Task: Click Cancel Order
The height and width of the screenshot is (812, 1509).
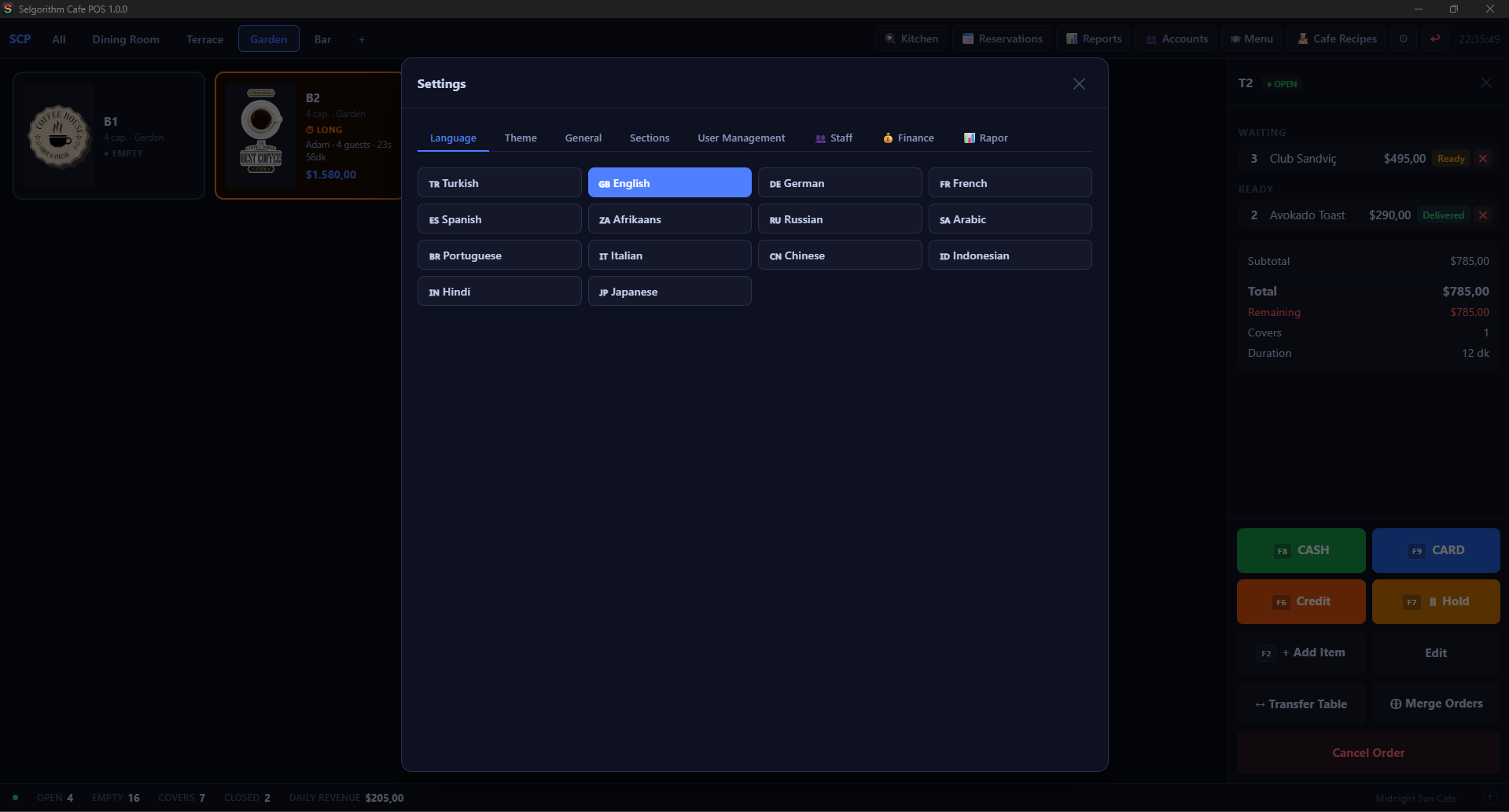Action: (1368, 752)
